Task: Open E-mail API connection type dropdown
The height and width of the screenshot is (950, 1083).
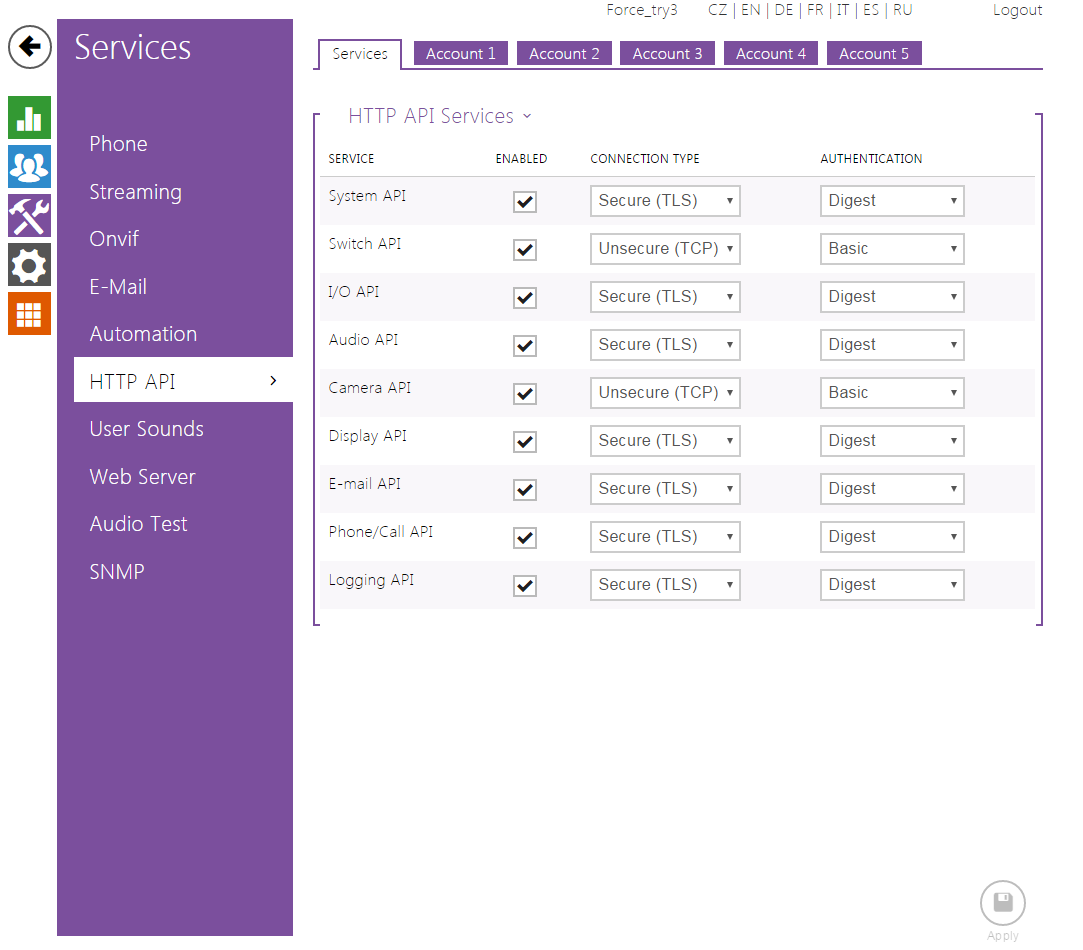Action: [x=665, y=489]
